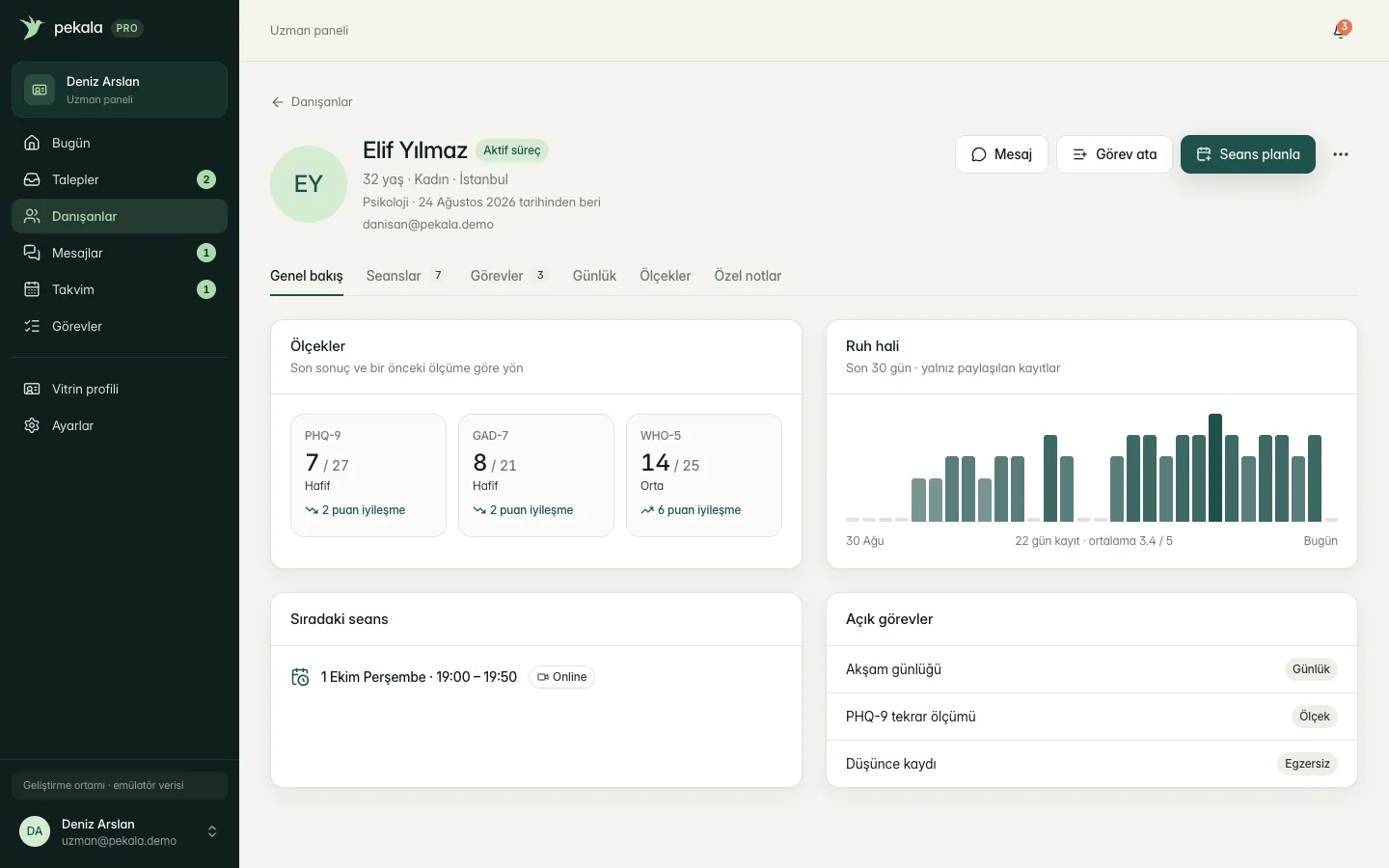
Task: Open the WHO-5 score card
Action: click(704, 475)
